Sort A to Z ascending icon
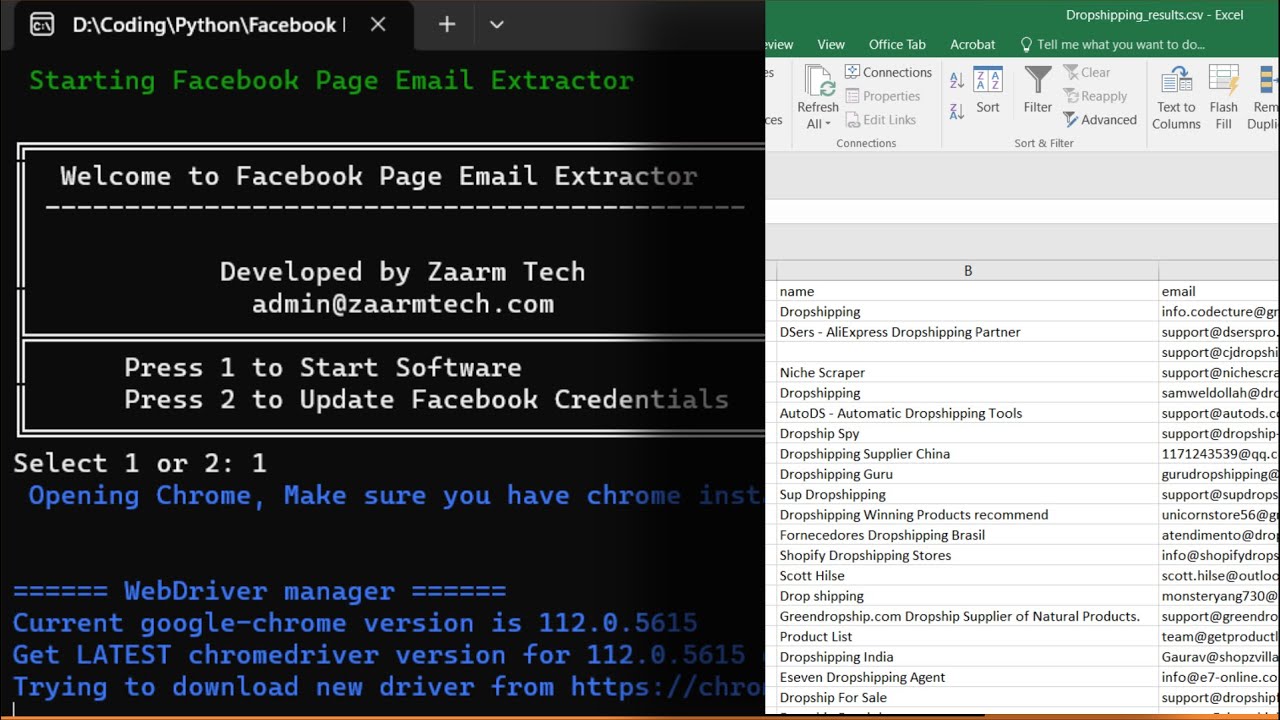The height and width of the screenshot is (720, 1280). (x=957, y=81)
